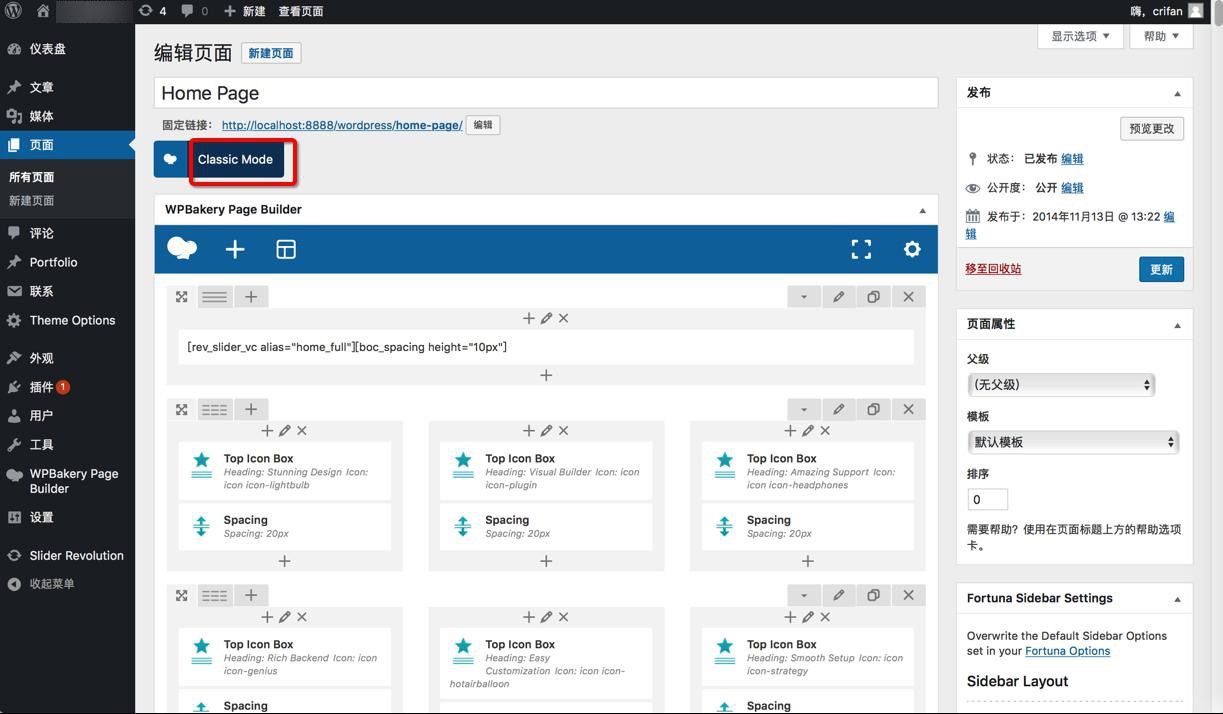
Task: Select Top Icon Box Visual Builder element
Action: (546, 471)
